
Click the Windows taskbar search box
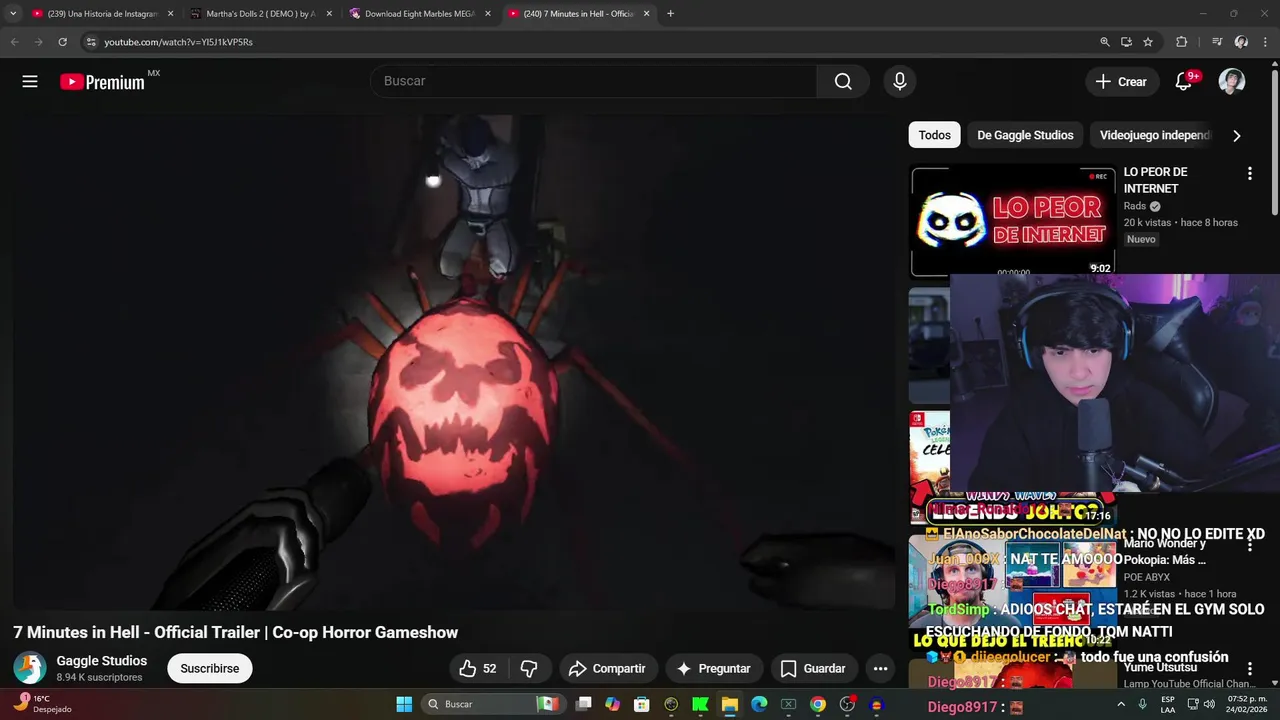click(490, 704)
